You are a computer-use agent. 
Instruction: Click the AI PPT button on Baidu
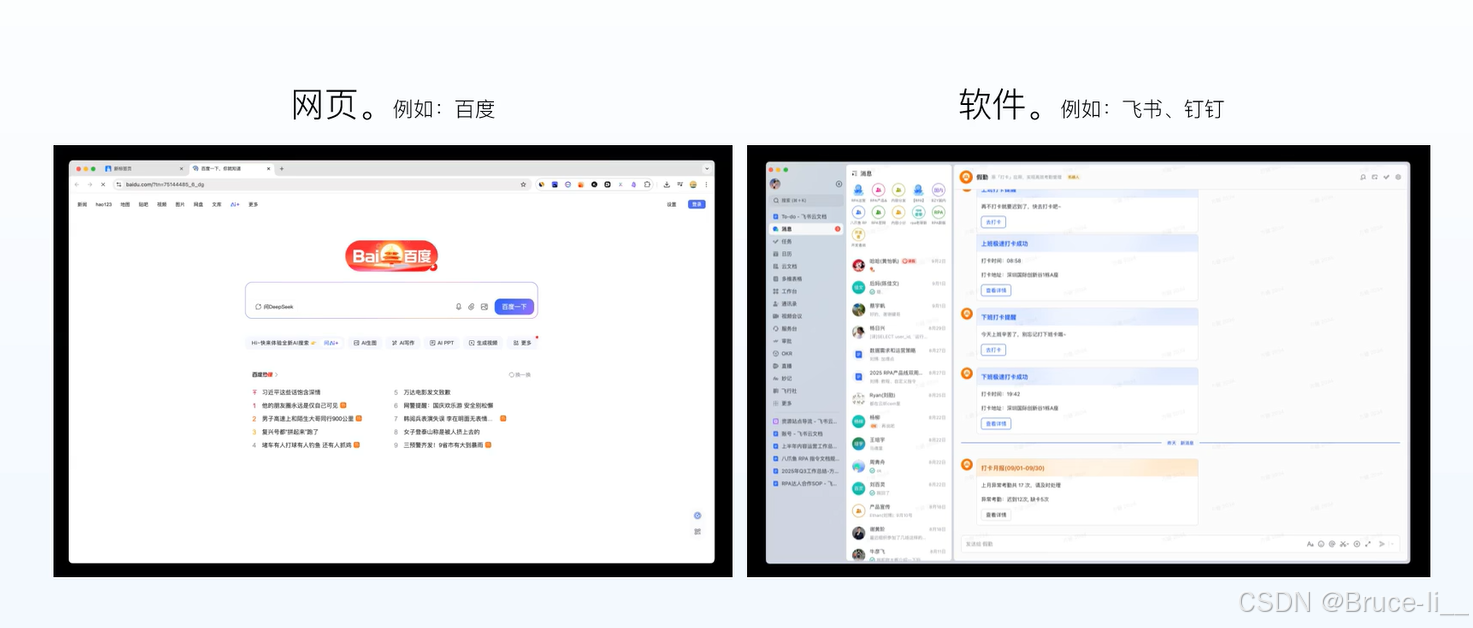pyautogui.click(x=441, y=343)
